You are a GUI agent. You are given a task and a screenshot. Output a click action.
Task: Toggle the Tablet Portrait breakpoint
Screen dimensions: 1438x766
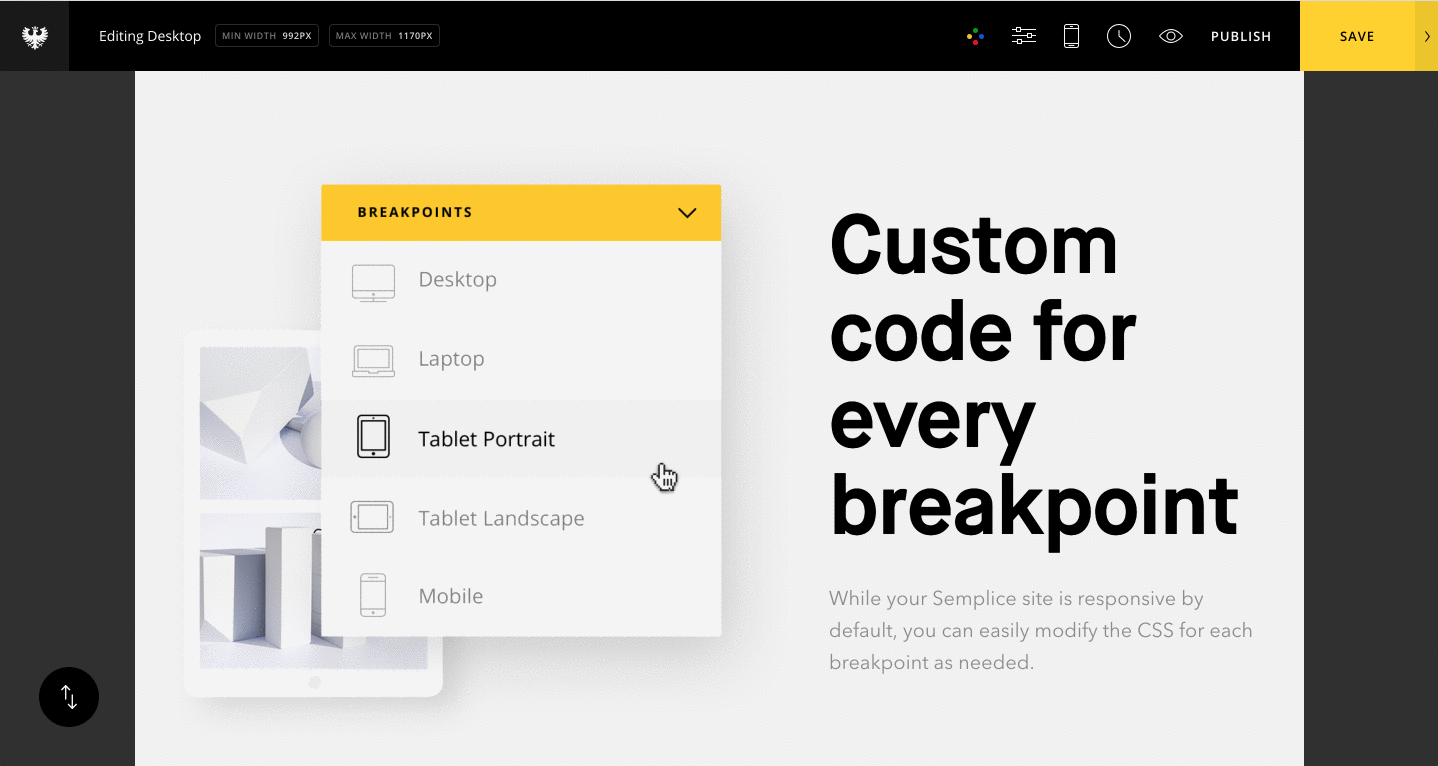tap(372, 437)
